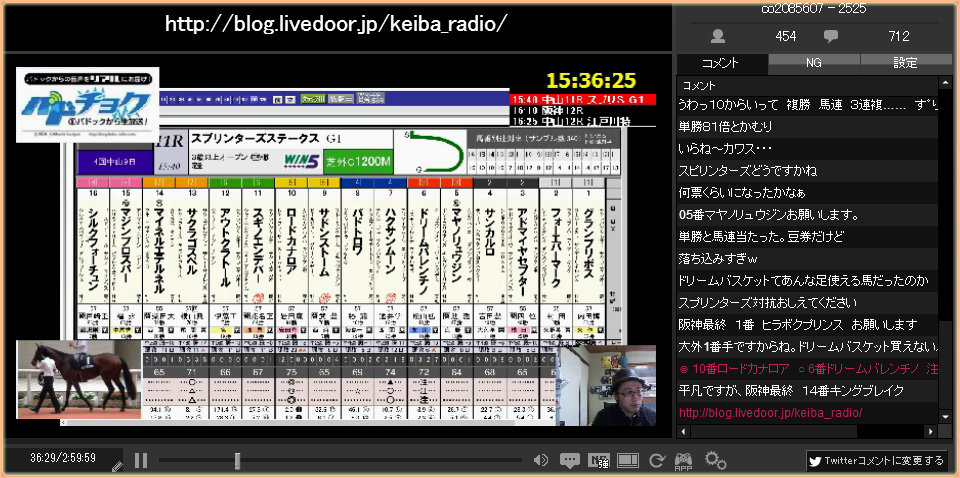The image size is (960, 478).
Task: Click the パドチョク logo image
Action: pyautogui.click(x=87, y=105)
